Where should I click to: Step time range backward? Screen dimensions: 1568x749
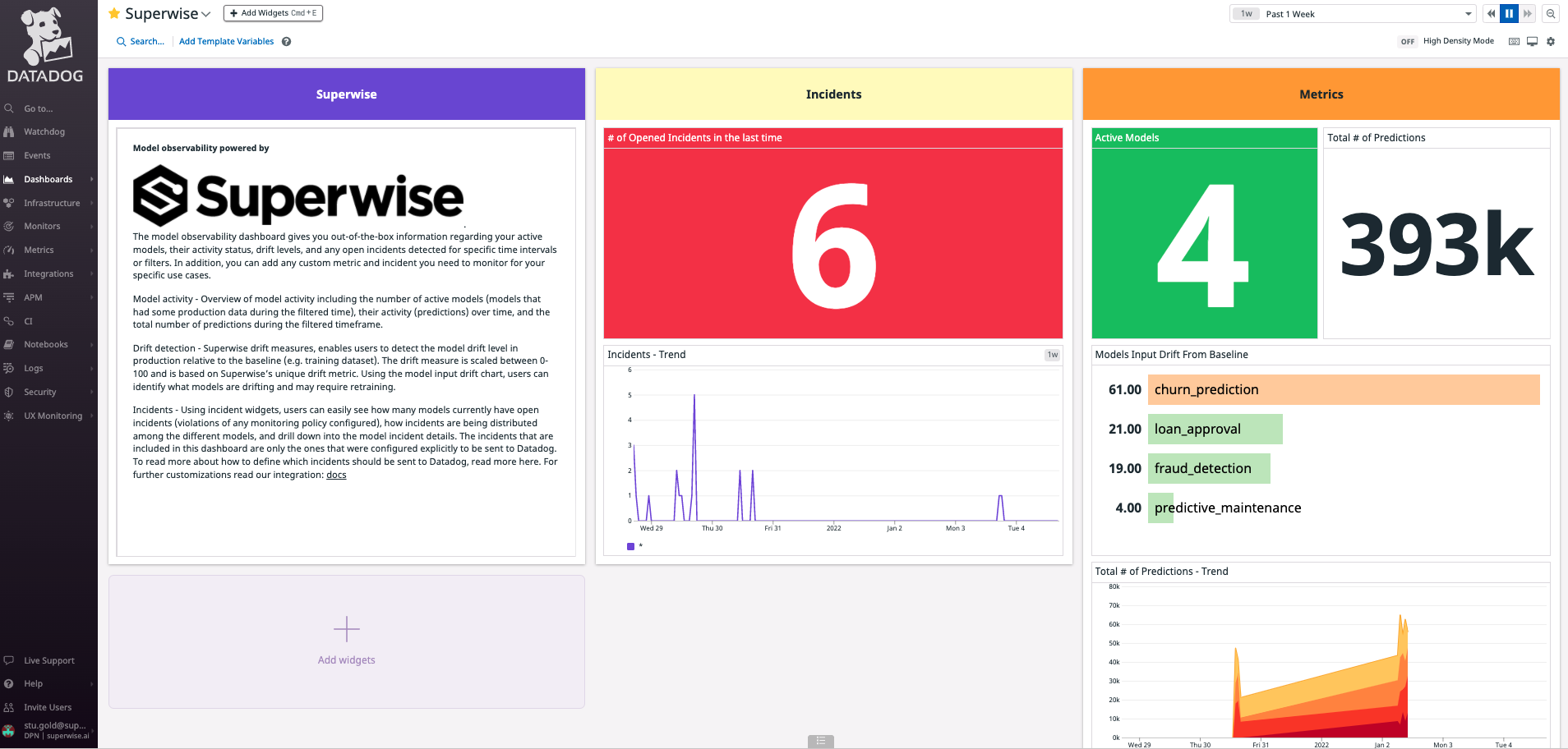click(x=1491, y=14)
